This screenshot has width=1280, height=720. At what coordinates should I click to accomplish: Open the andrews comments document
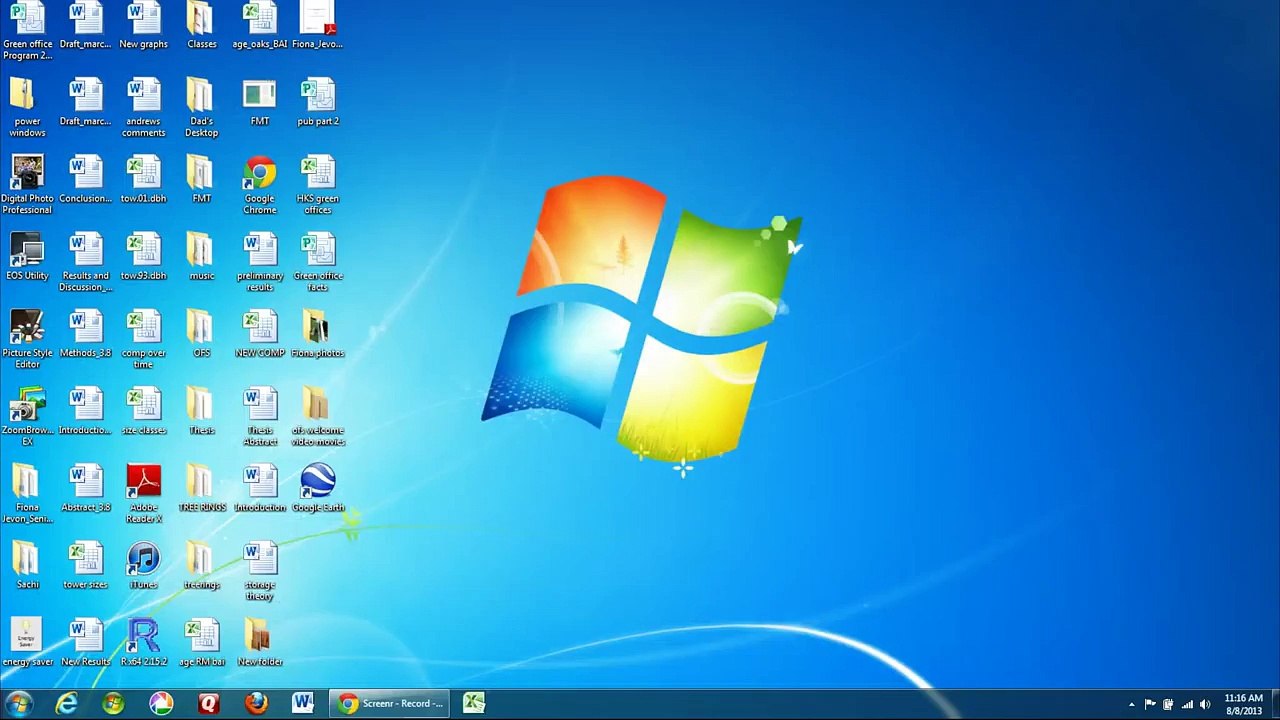143,108
